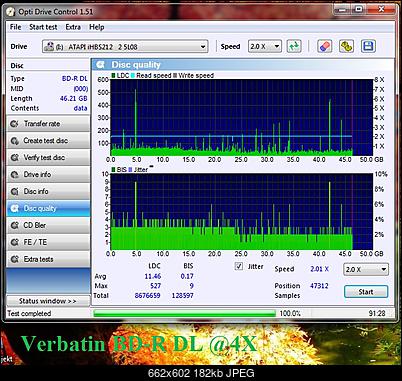Viewport: 402px width, 381px height.
Task: Open Drive info panel
Action: (48, 174)
